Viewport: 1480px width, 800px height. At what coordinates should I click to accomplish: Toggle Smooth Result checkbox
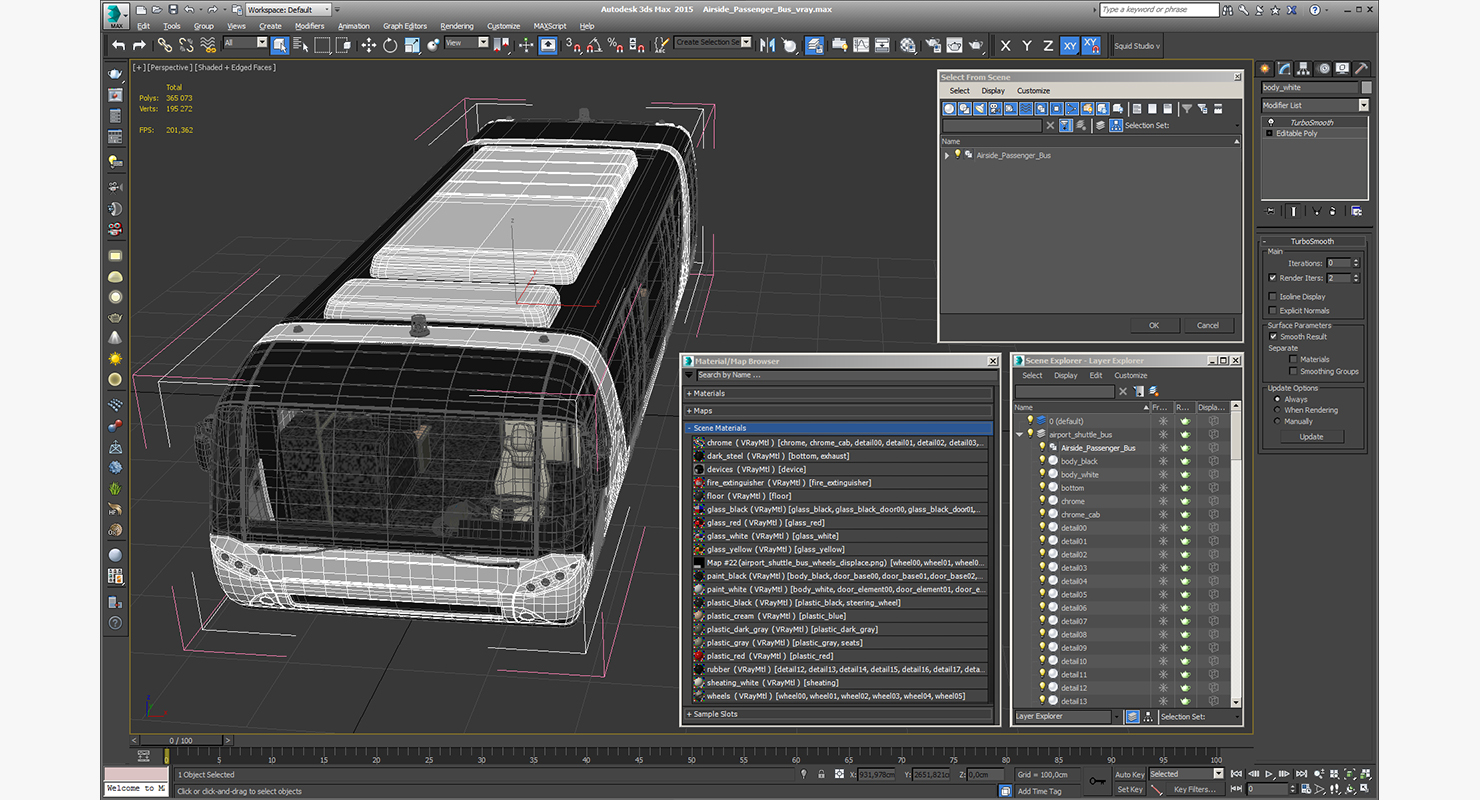[1273, 336]
